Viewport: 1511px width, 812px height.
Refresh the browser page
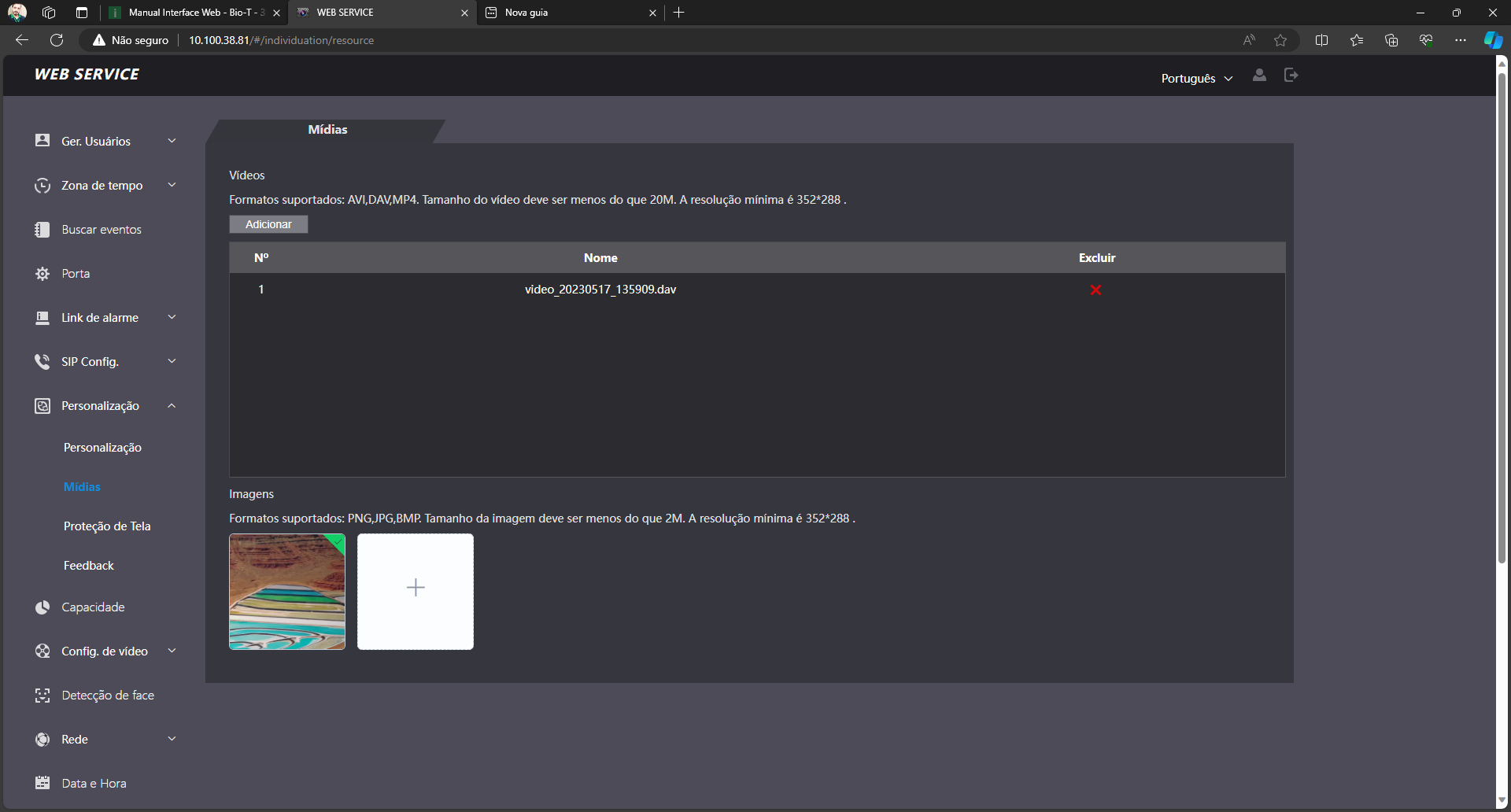pos(57,40)
